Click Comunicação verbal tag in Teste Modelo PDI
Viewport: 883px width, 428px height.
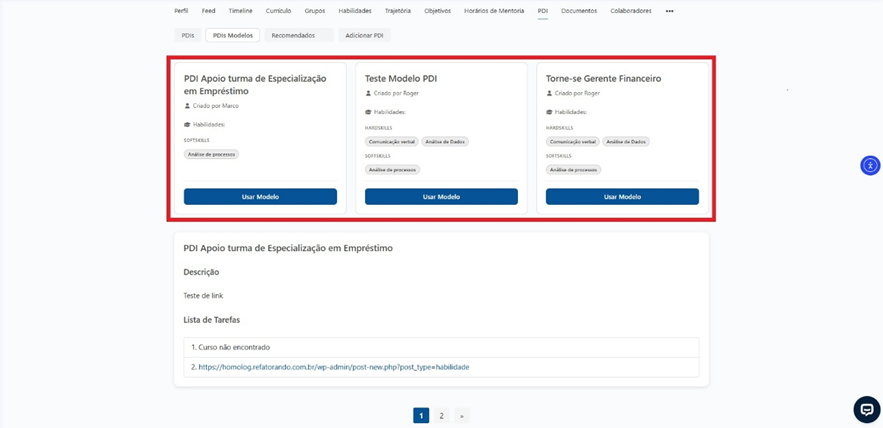point(392,142)
